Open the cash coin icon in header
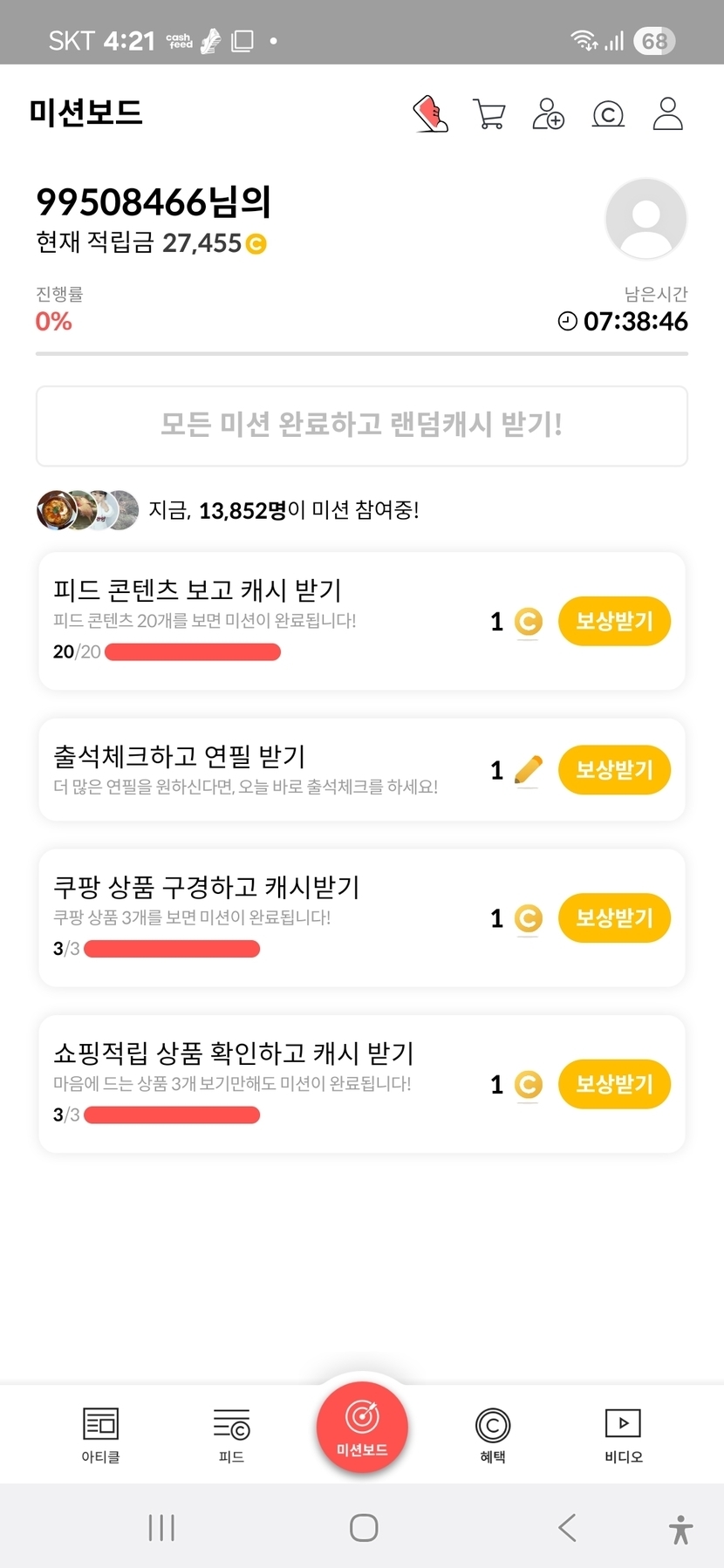Viewport: 724px width, 1568px height. tap(608, 114)
